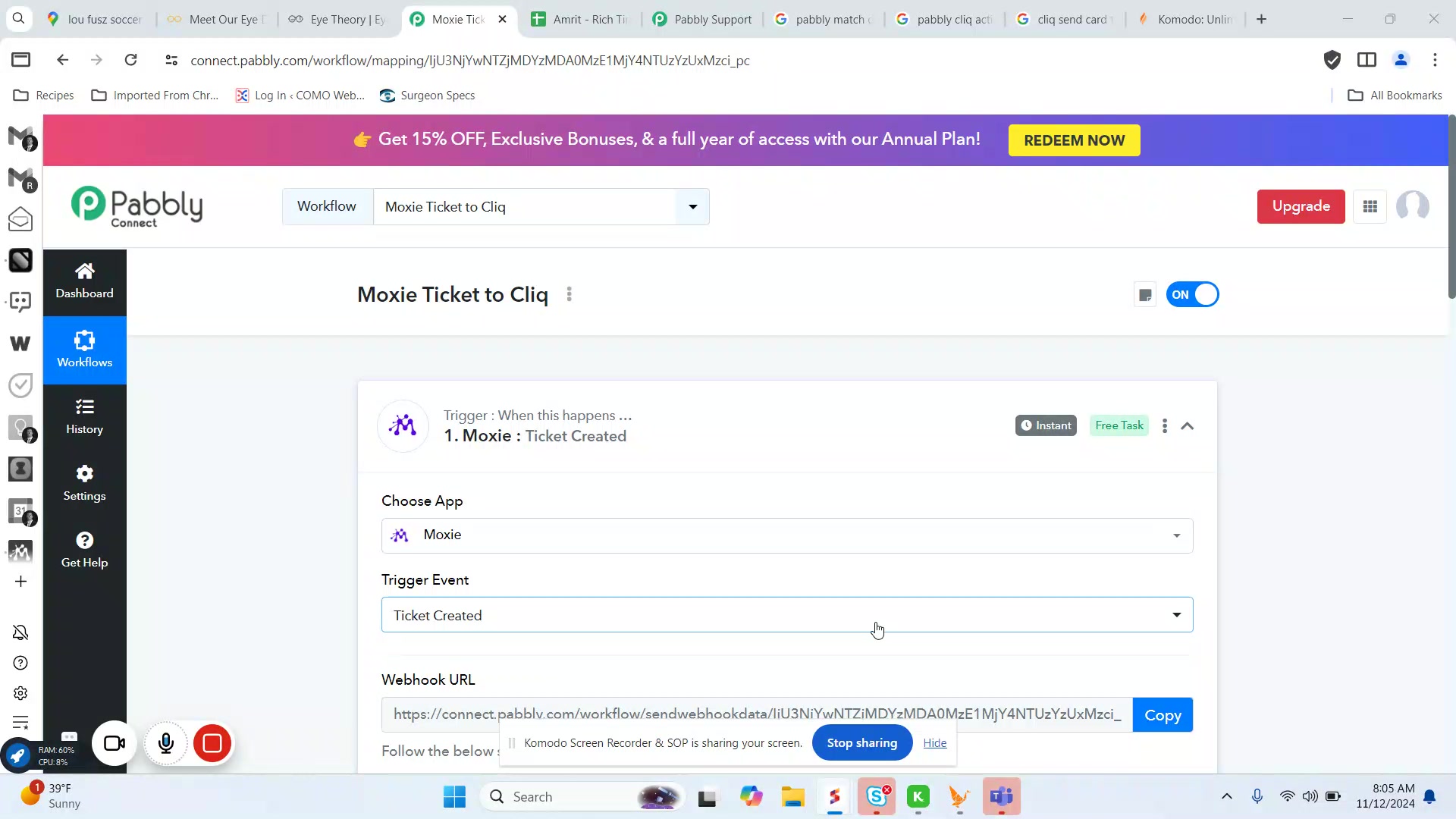This screenshot has width=1456, height=819.
Task: Click the muted notifications bell in browser sidebar
Action: (20, 632)
